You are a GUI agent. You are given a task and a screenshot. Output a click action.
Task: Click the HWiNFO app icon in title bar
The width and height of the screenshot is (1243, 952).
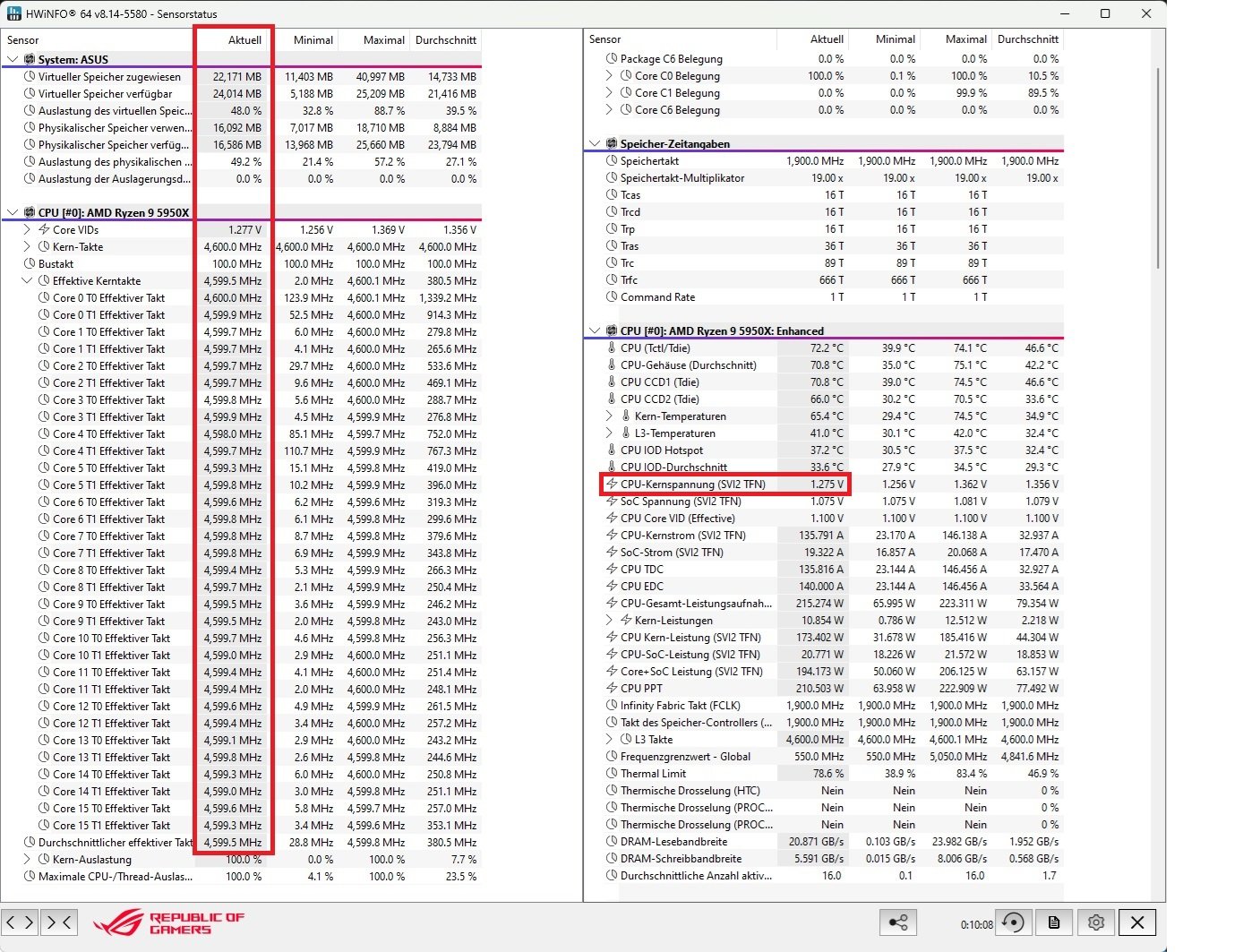coord(13,13)
